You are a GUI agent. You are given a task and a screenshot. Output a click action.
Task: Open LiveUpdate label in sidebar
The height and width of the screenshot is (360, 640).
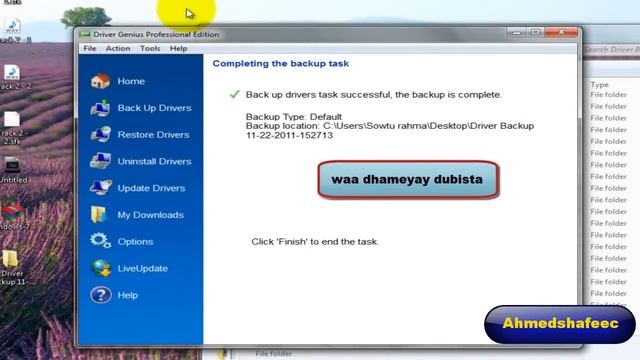tap(142, 268)
